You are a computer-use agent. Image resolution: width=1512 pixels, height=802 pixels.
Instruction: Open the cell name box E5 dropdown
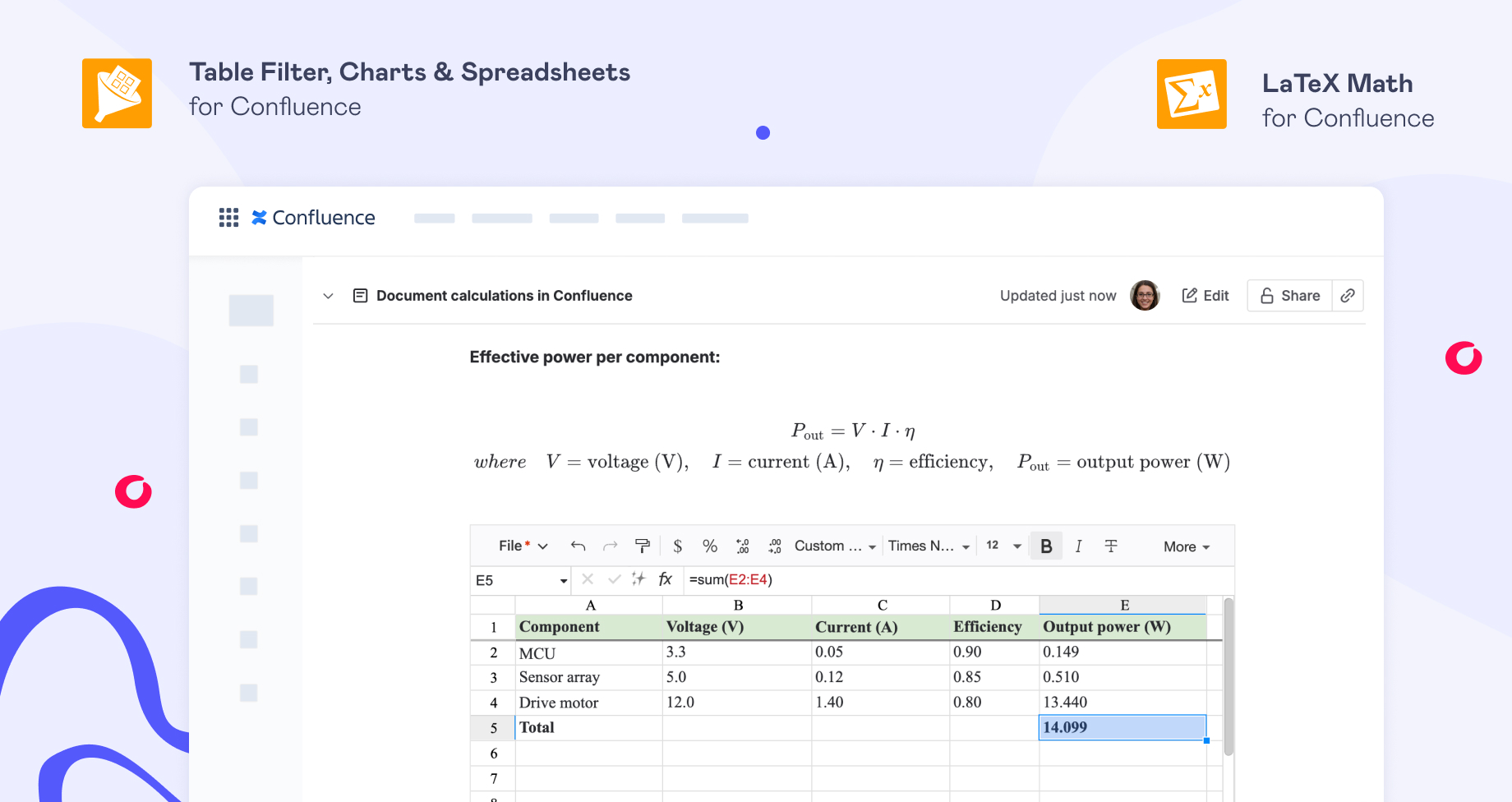563,581
